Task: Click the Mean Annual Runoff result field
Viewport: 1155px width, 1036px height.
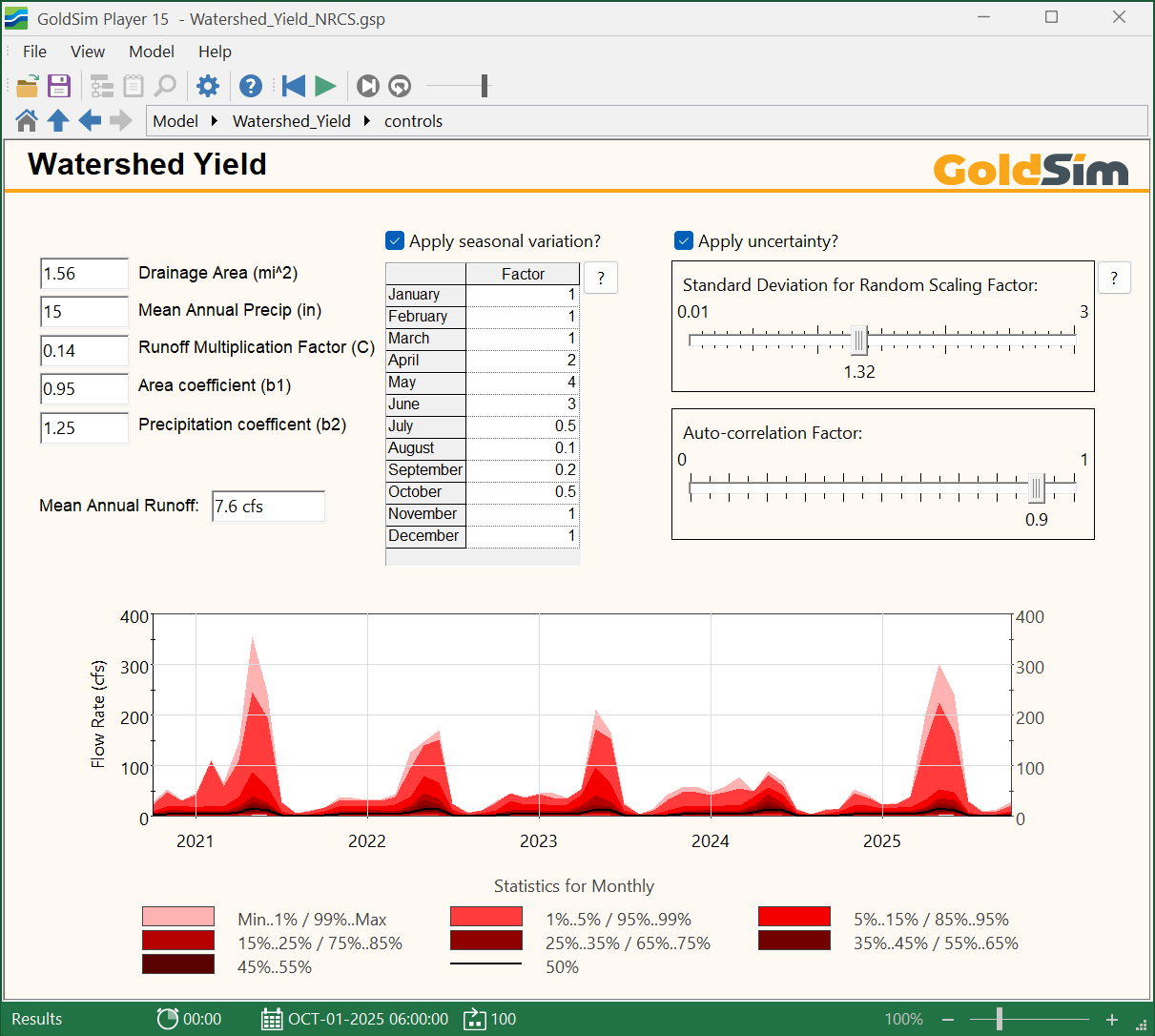Action: click(x=268, y=507)
